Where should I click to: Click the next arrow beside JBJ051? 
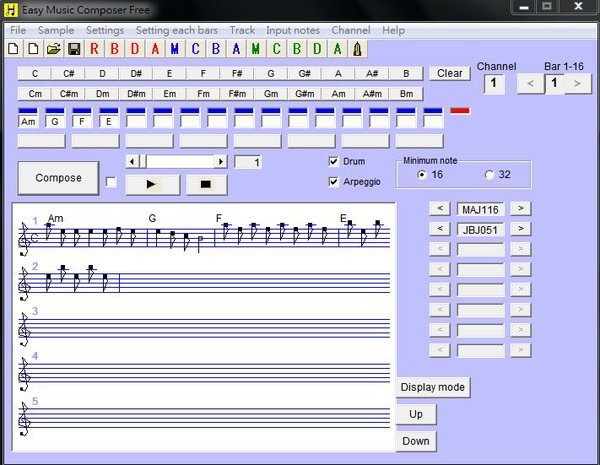pos(521,229)
